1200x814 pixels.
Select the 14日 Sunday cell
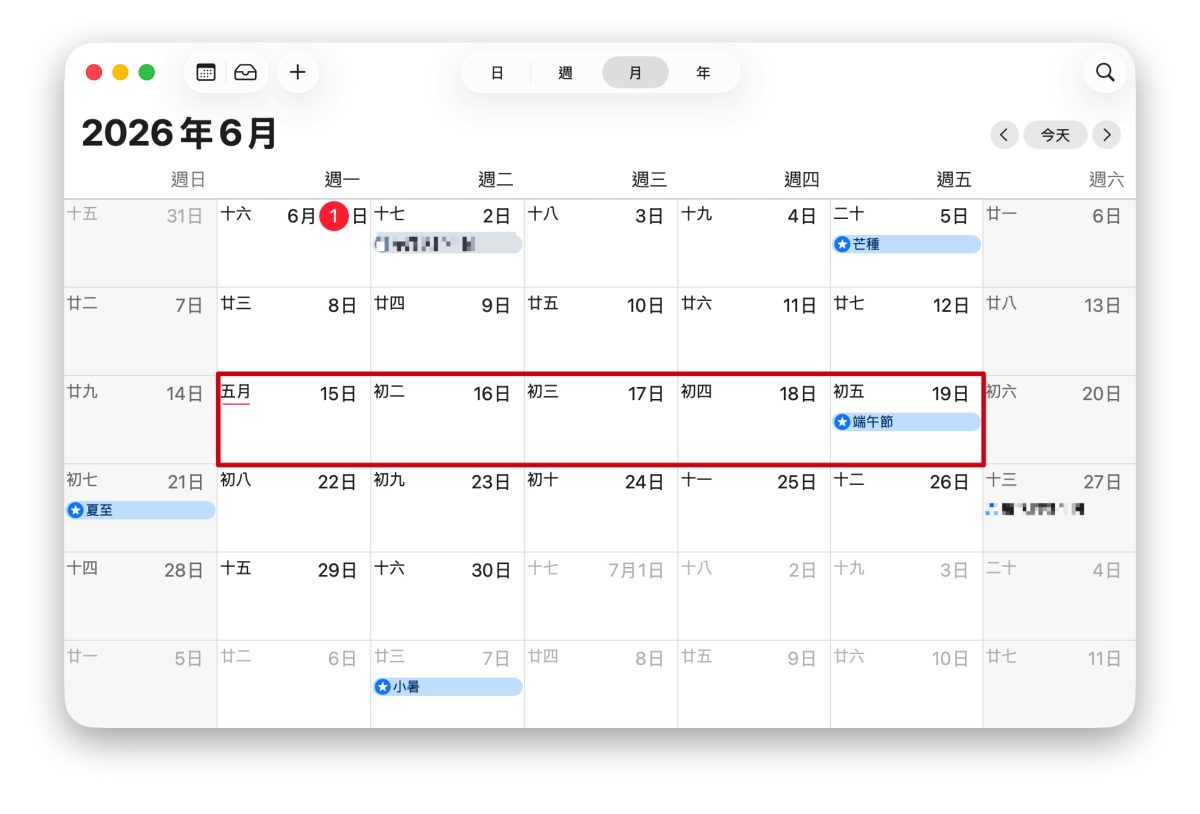(x=140, y=419)
